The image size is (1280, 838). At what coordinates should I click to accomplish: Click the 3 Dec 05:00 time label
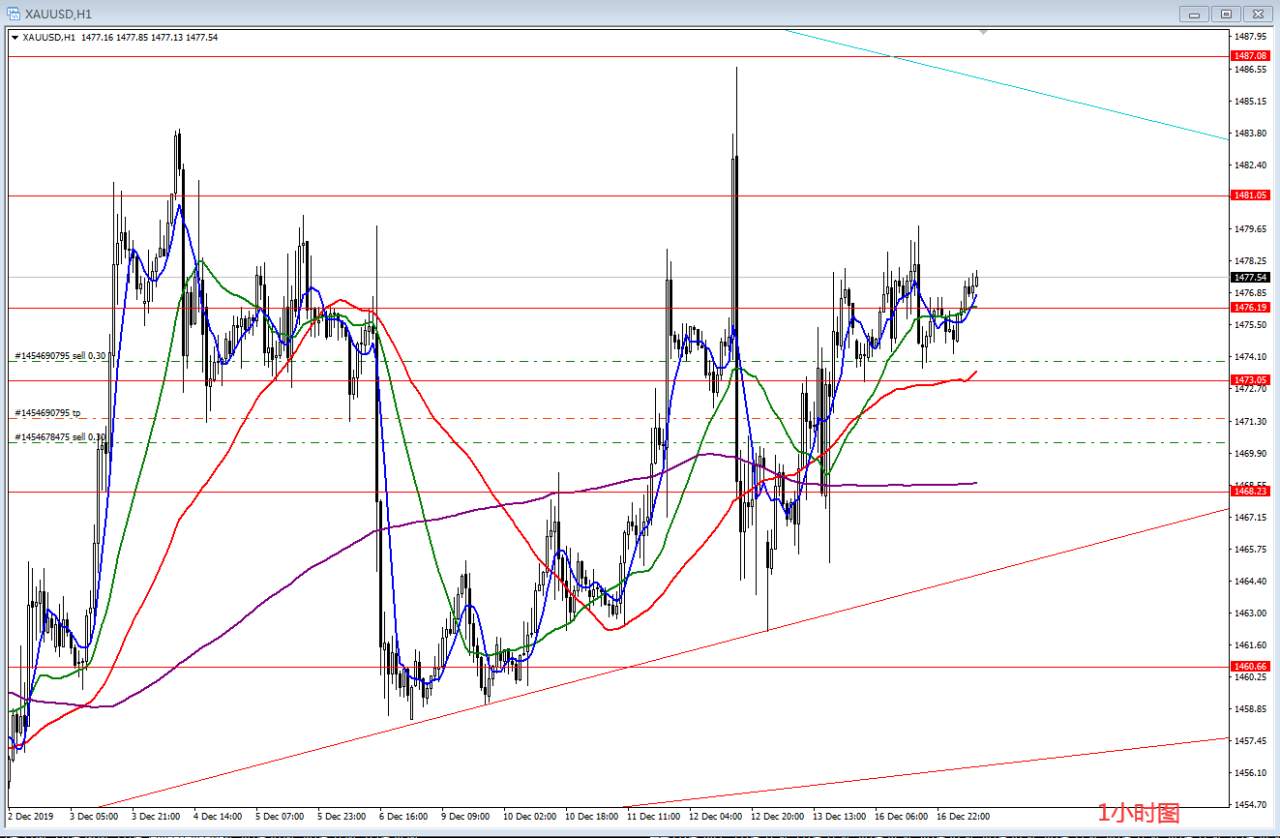[92, 816]
